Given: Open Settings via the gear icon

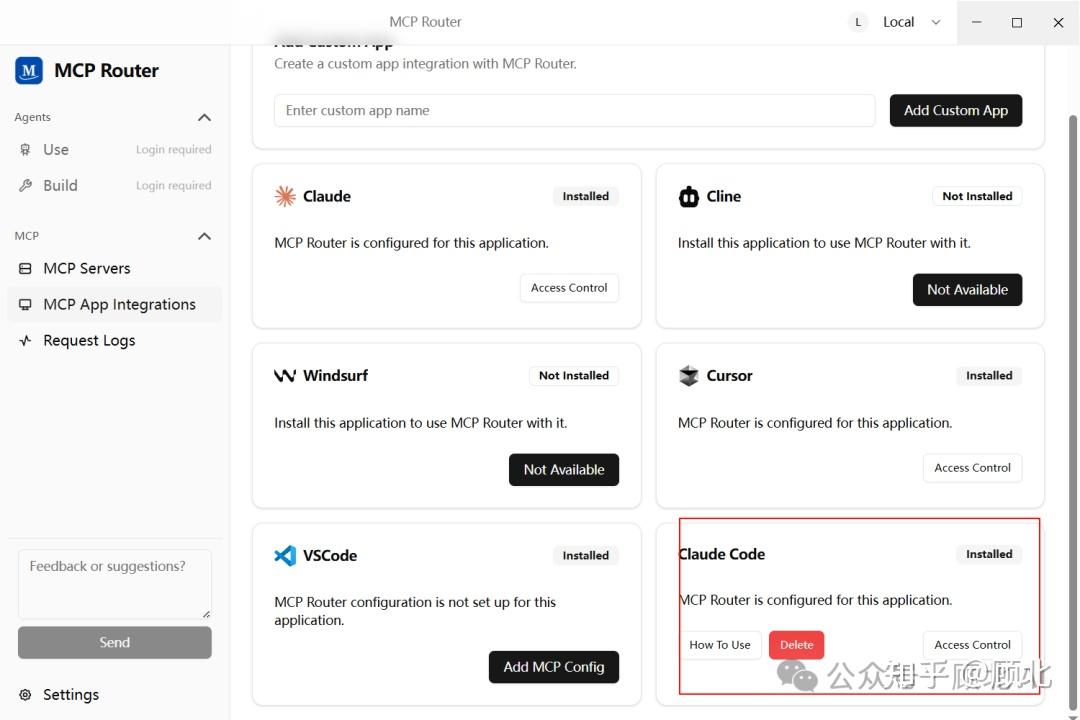Looking at the screenshot, I should [x=26, y=695].
